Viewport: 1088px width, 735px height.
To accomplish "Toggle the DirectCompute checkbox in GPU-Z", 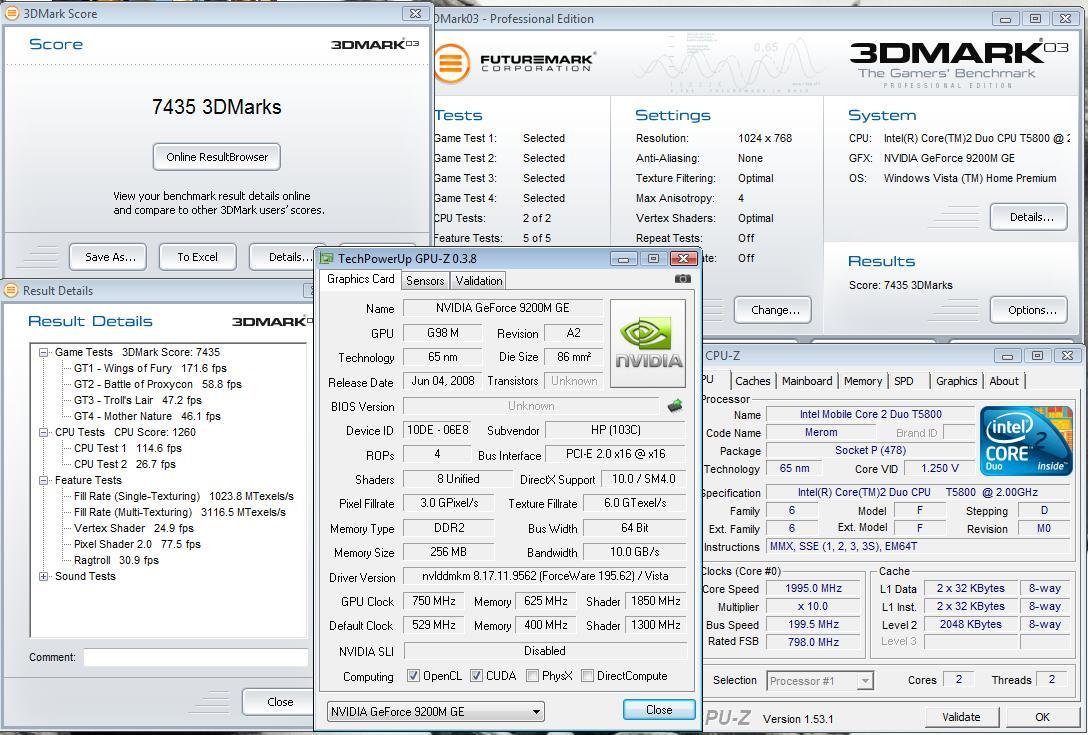I will (x=587, y=675).
